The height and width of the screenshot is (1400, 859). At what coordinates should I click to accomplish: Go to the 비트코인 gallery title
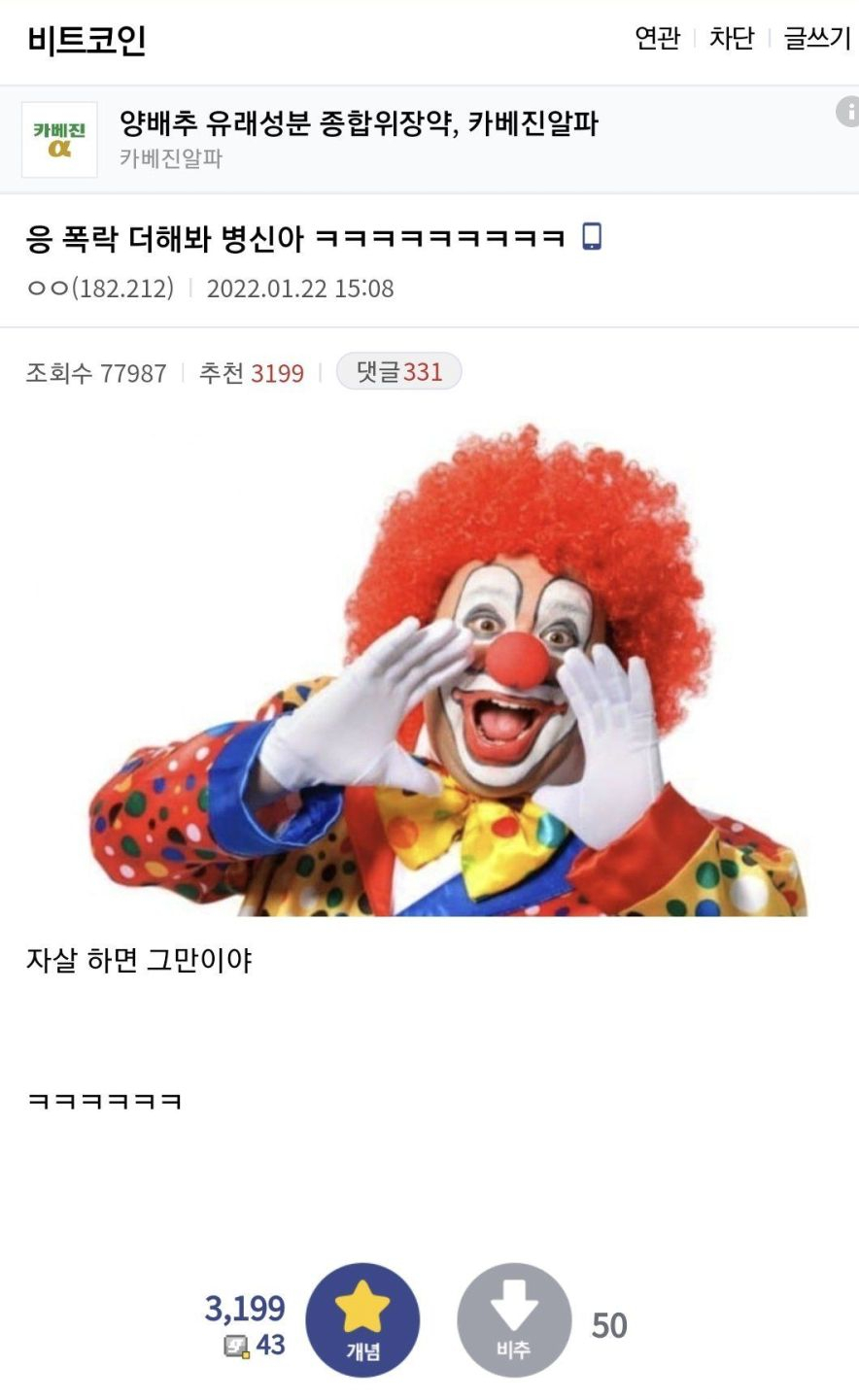(x=86, y=40)
